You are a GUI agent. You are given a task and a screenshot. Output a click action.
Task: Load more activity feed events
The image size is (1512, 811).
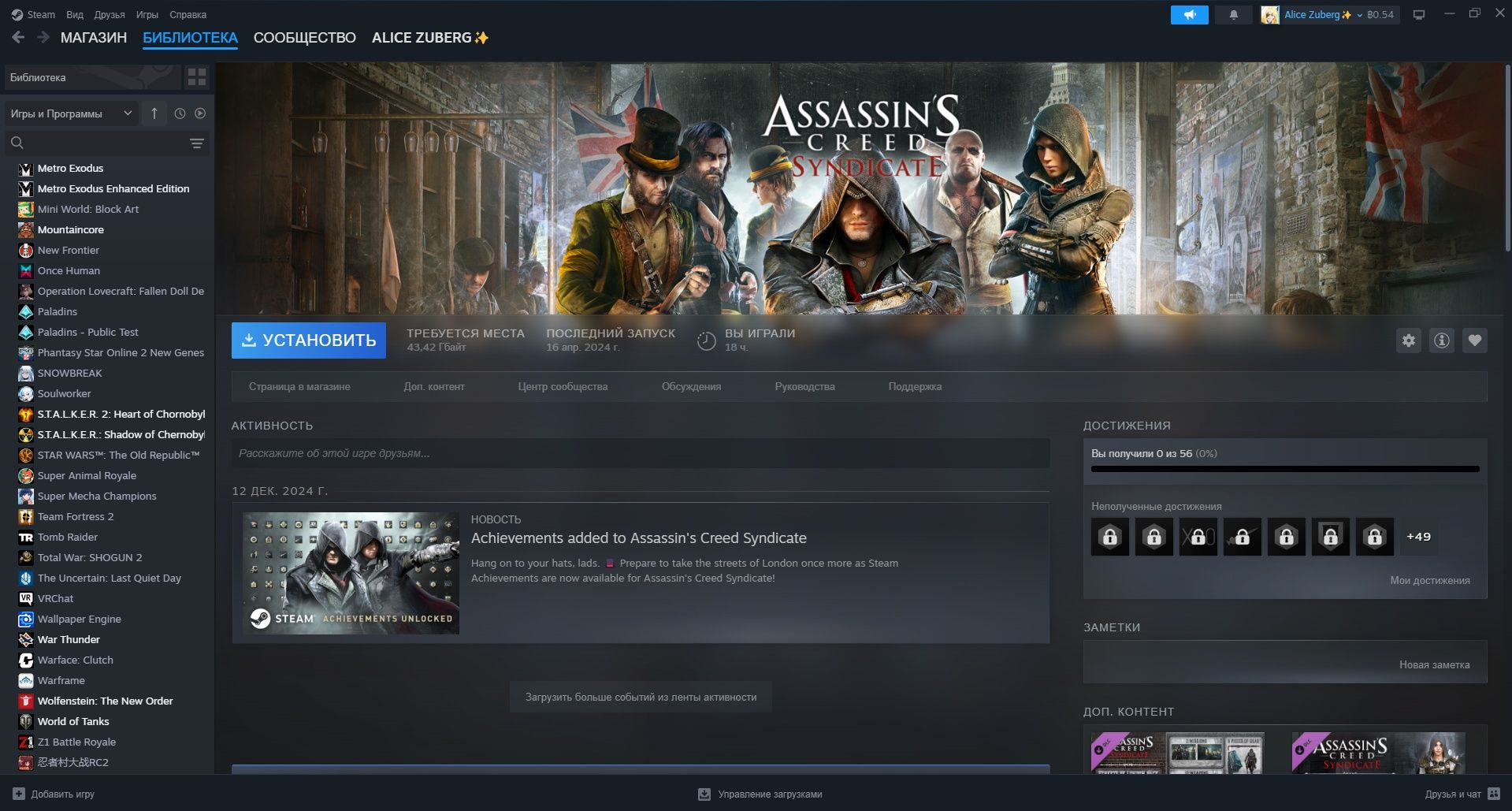pos(641,698)
